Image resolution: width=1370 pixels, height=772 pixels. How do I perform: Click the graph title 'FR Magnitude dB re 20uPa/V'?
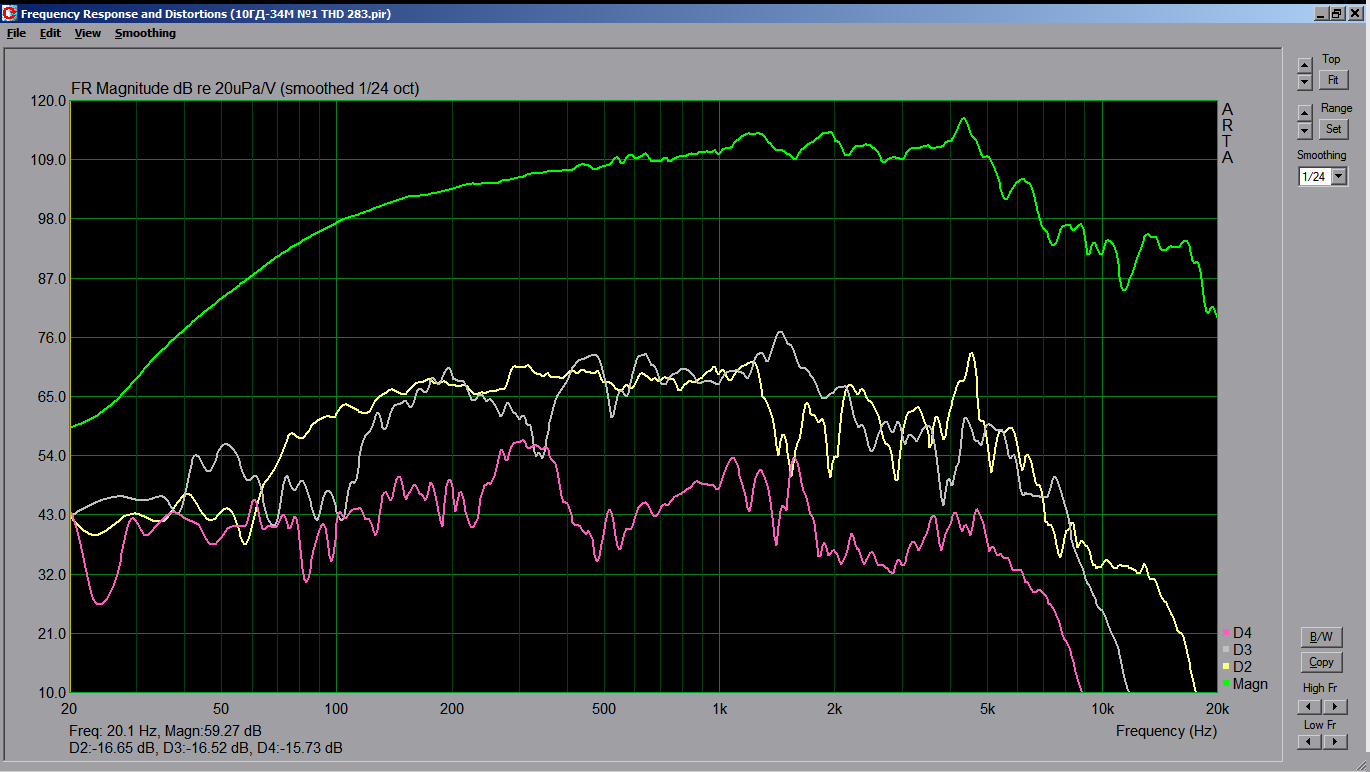(x=174, y=89)
